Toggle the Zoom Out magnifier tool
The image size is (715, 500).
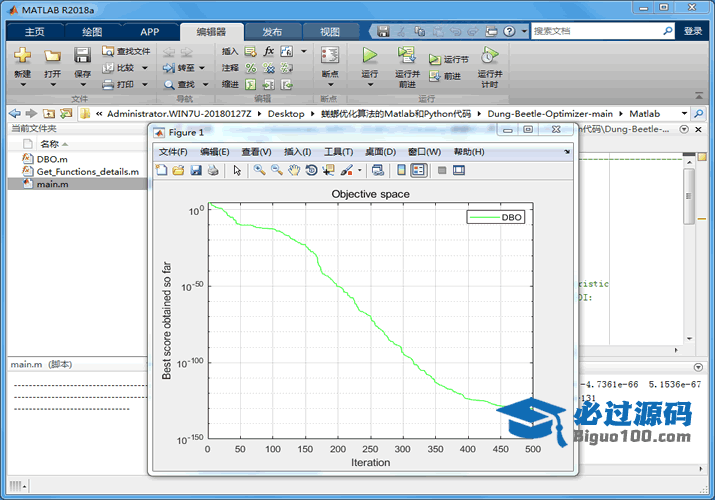pyautogui.click(x=277, y=170)
